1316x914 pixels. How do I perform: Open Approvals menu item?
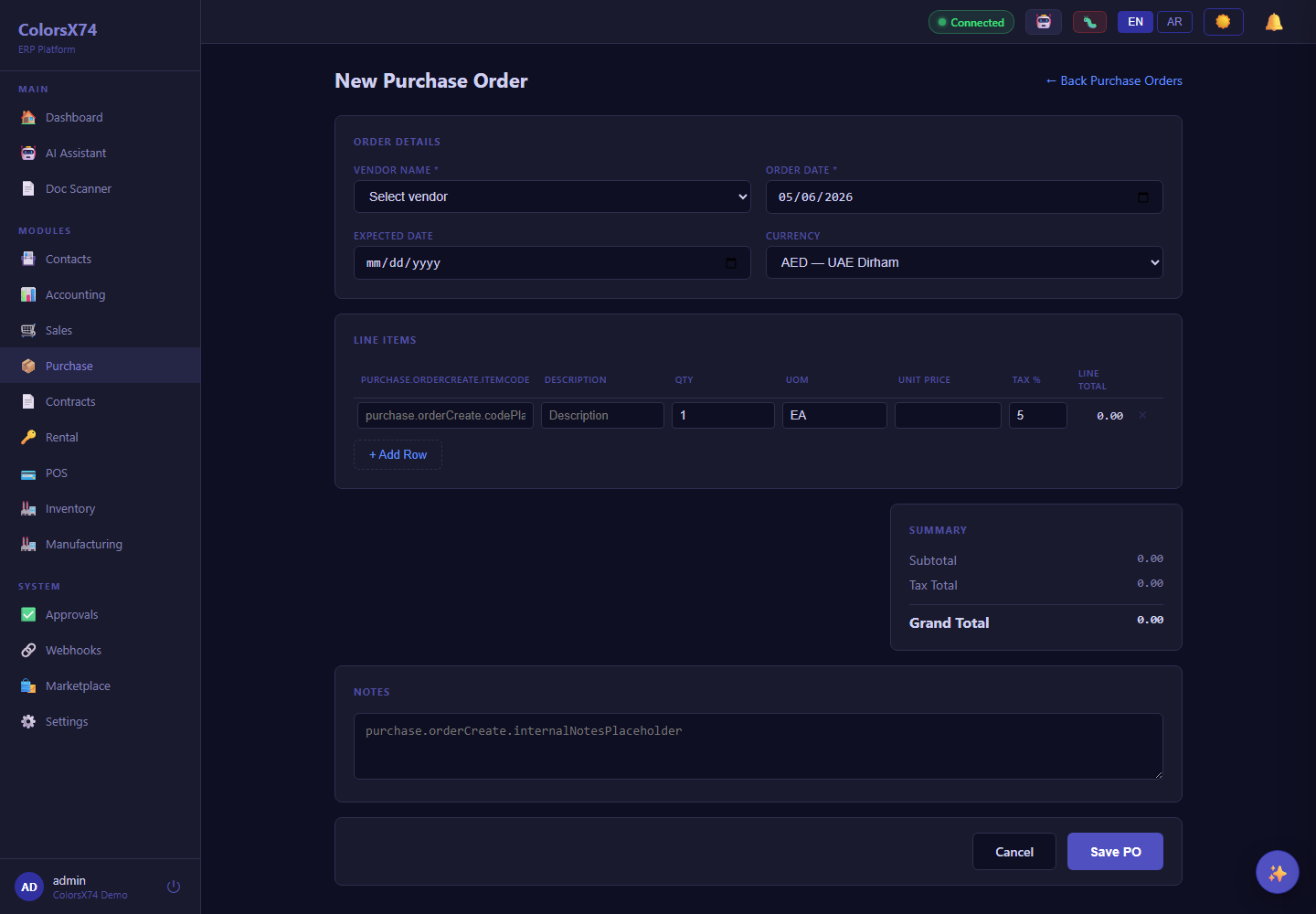click(100, 615)
